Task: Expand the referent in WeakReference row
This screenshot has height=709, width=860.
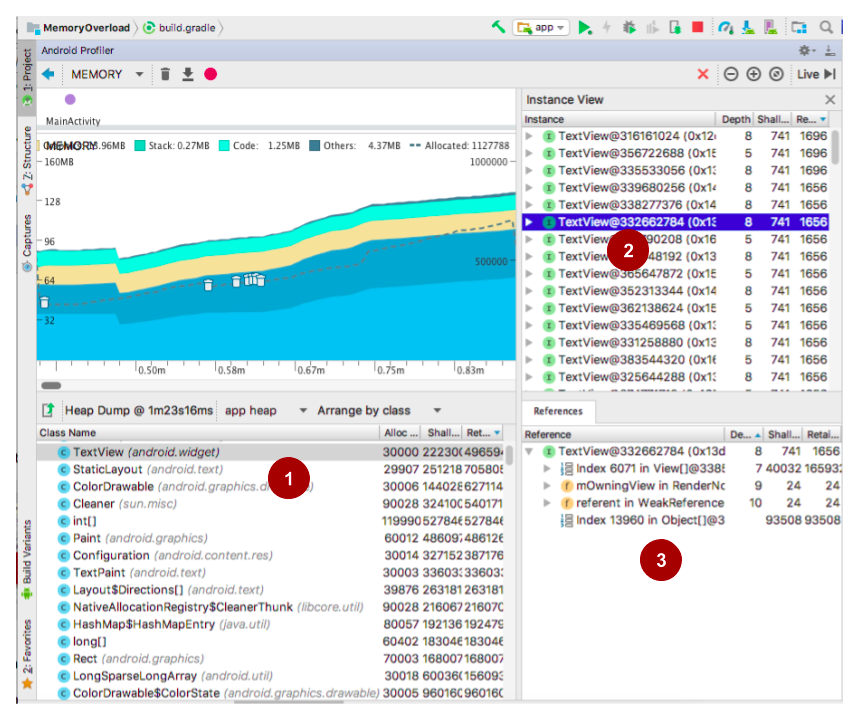Action: [547, 503]
